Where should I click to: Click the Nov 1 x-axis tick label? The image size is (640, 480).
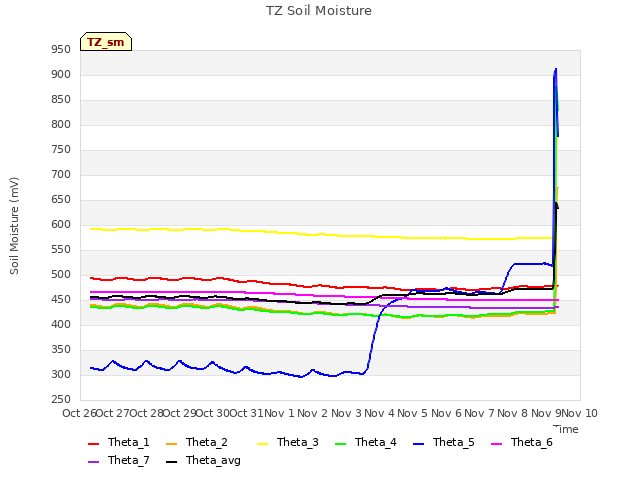279,413
